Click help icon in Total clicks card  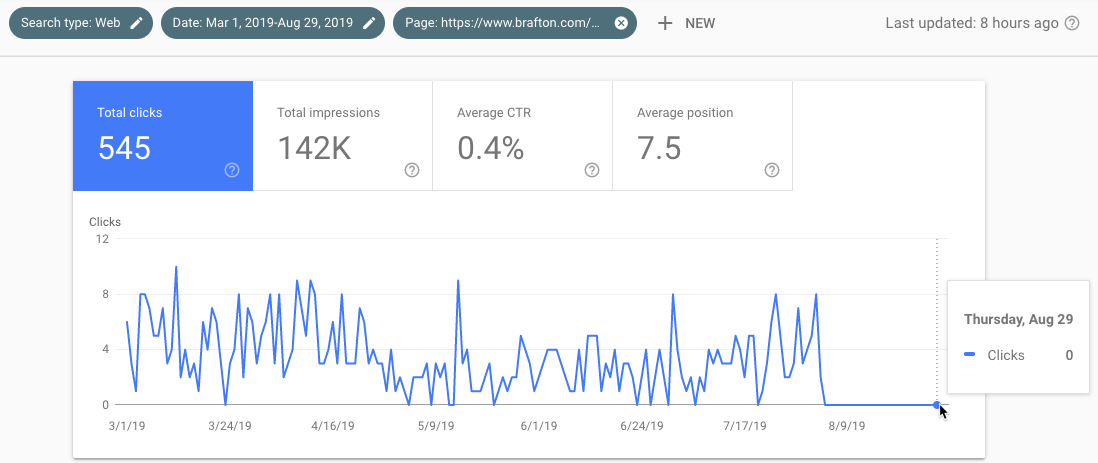[x=232, y=170]
